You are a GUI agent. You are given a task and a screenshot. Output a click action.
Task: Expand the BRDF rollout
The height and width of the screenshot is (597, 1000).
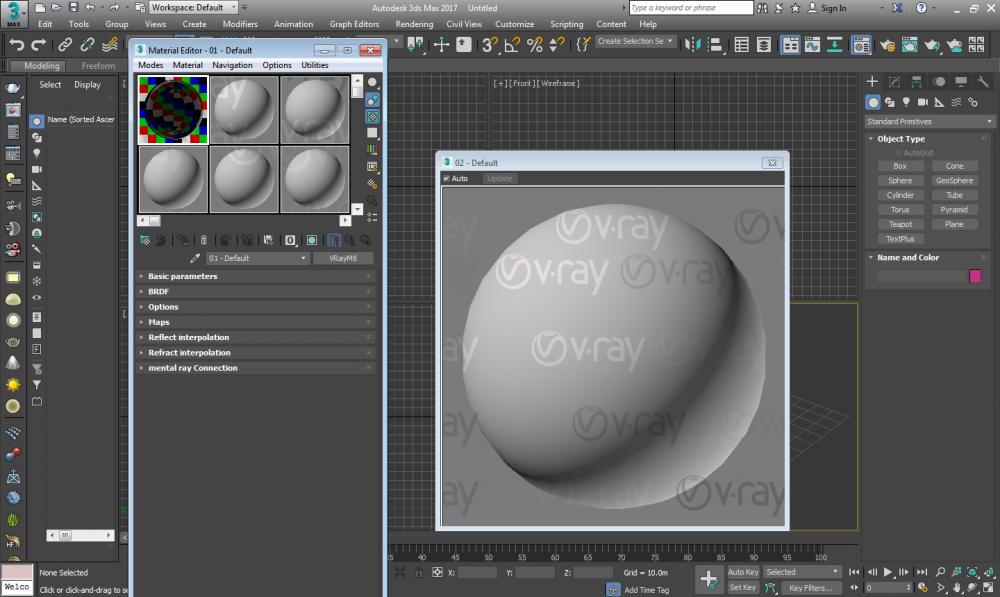click(159, 292)
